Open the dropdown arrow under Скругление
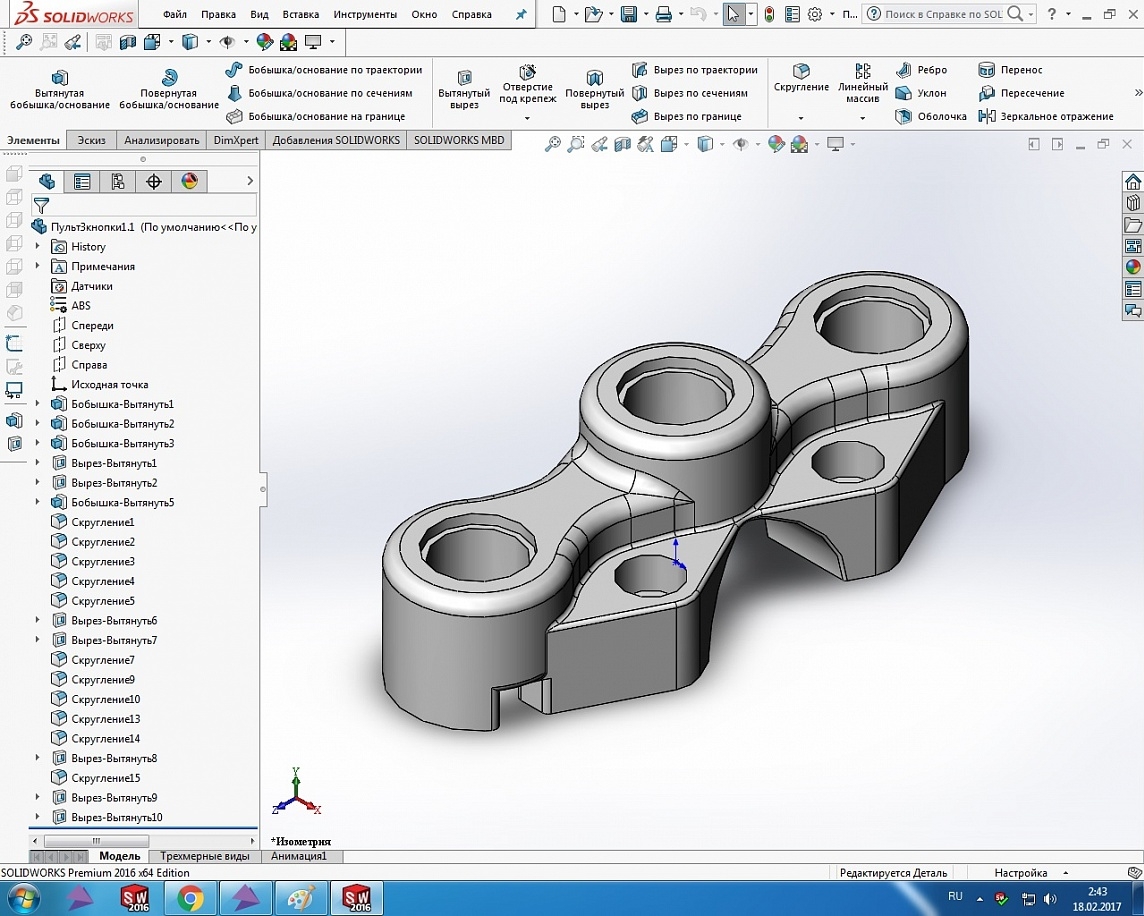The image size is (1144, 916). (x=801, y=118)
